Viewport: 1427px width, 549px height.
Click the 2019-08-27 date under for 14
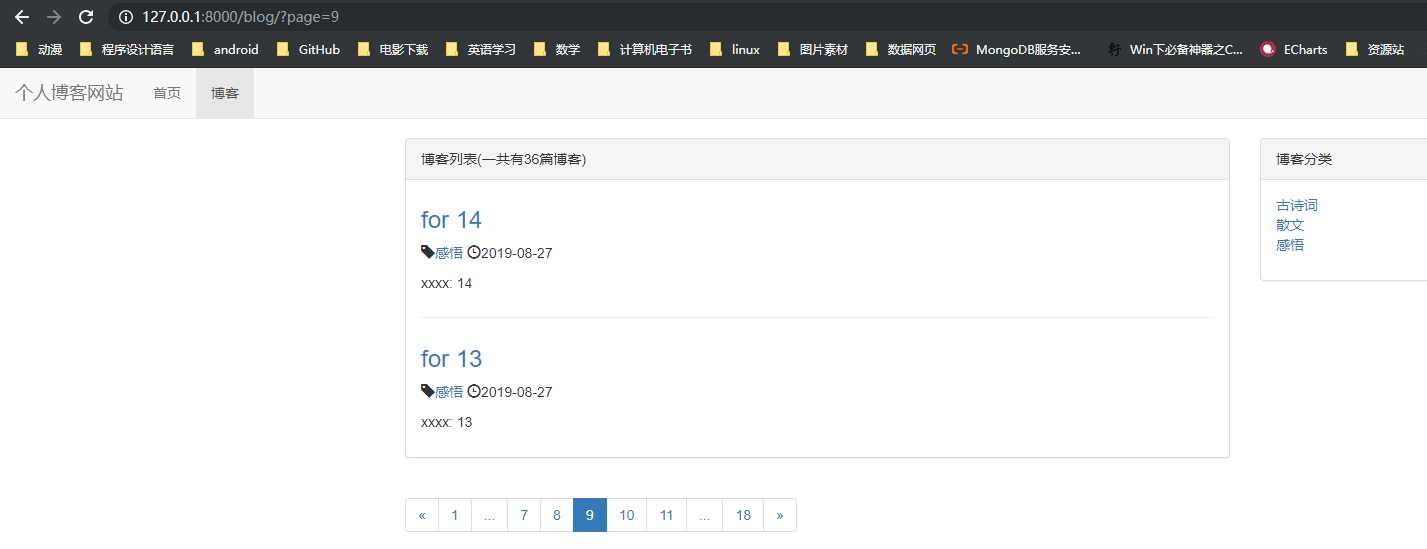coord(517,253)
